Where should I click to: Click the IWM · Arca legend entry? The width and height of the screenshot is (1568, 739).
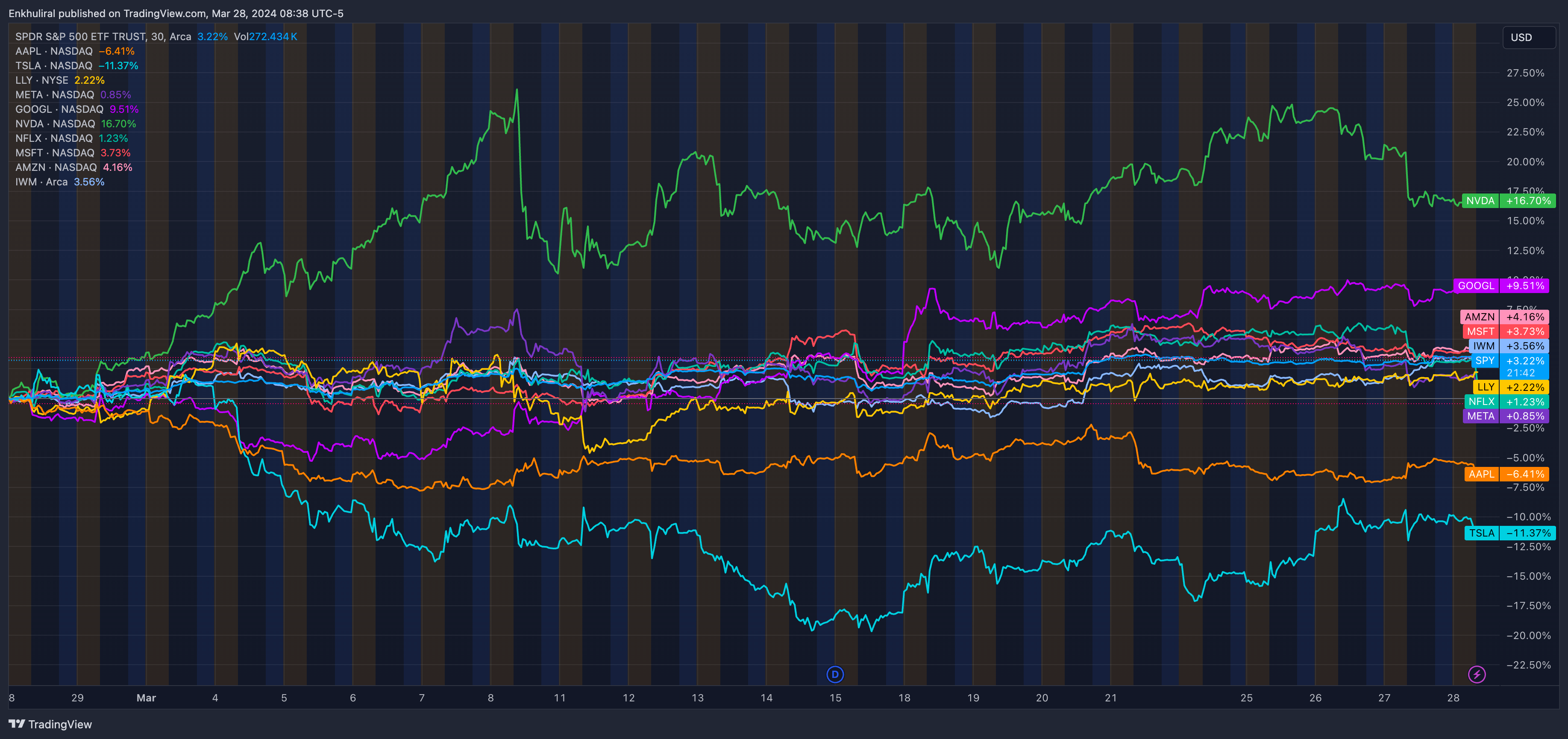click(41, 182)
